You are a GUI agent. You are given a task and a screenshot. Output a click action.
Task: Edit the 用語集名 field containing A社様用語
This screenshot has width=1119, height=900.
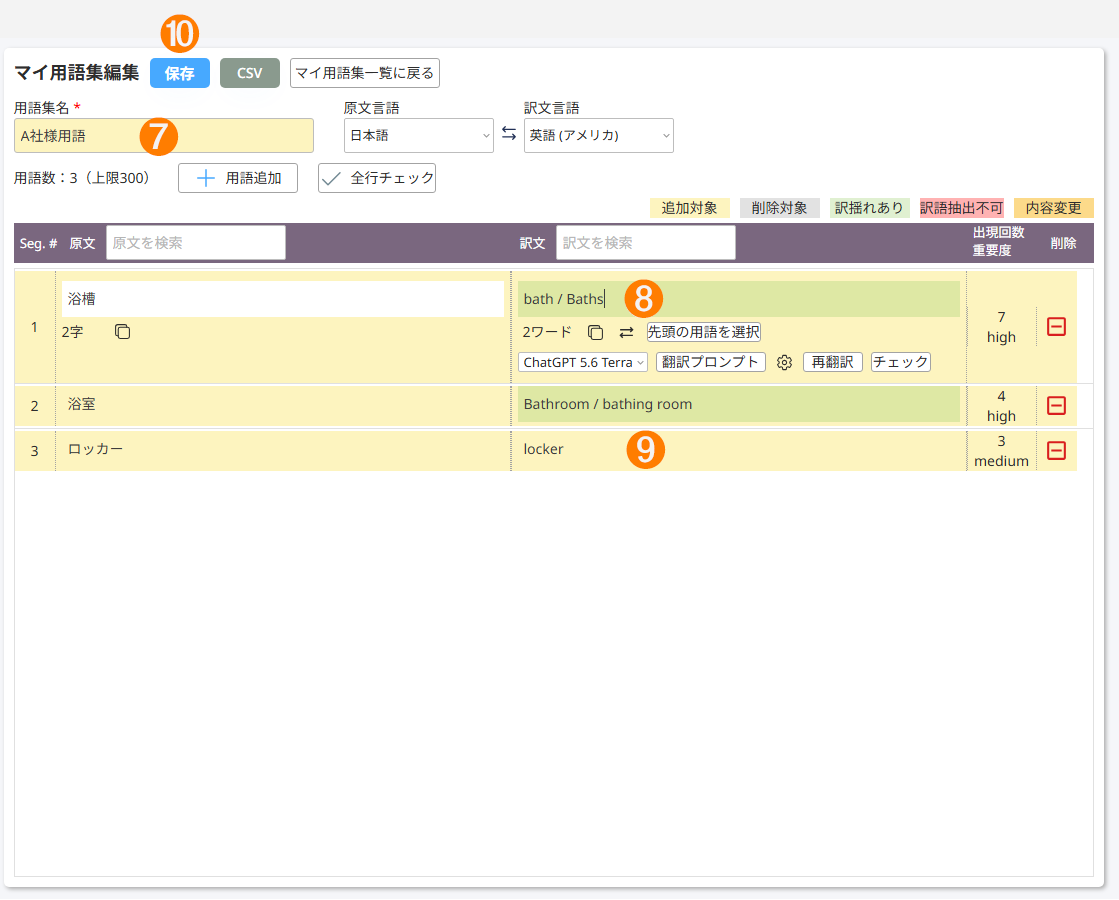click(x=163, y=136)
